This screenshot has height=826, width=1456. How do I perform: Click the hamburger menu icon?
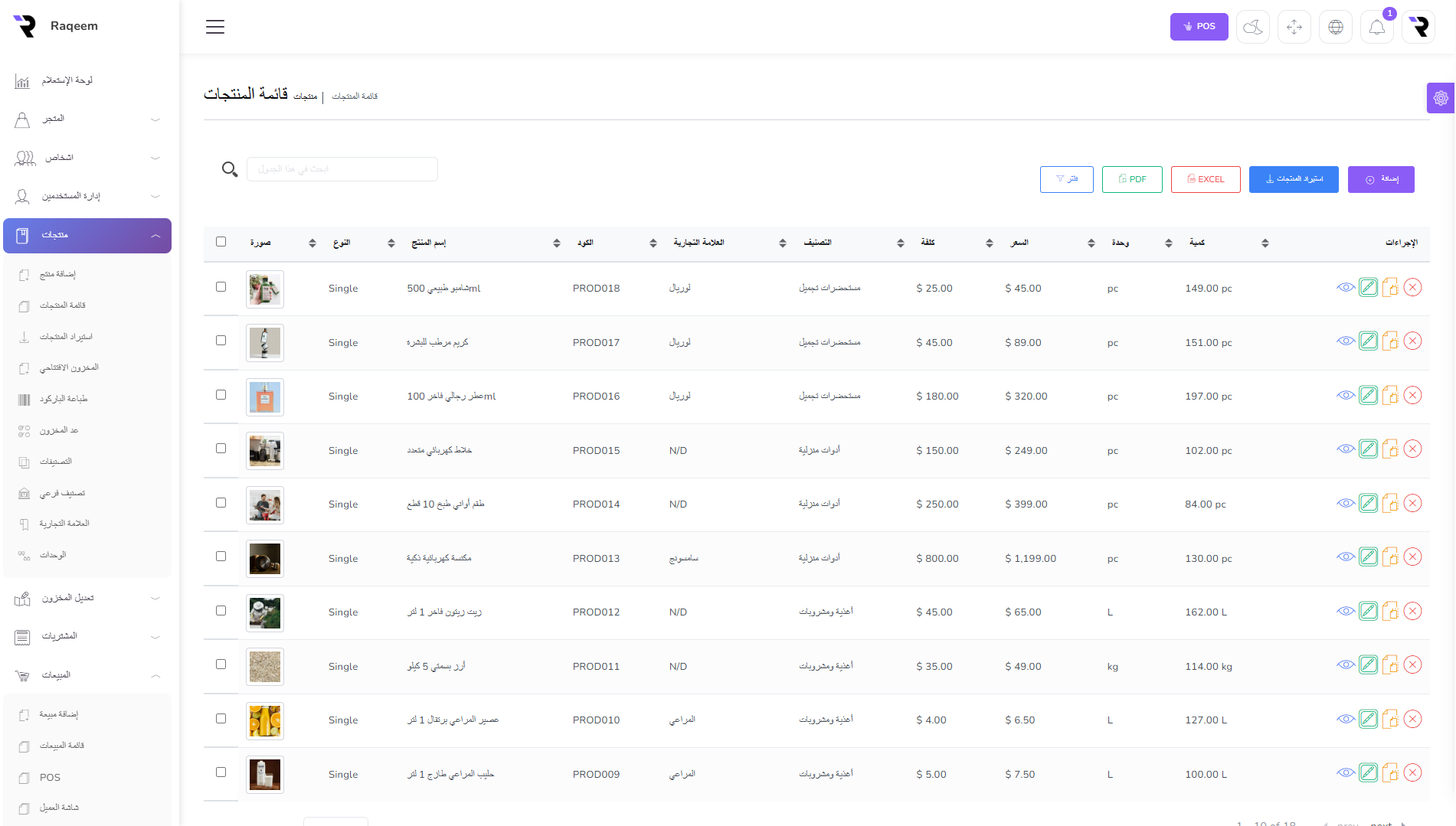coord(215,27)
